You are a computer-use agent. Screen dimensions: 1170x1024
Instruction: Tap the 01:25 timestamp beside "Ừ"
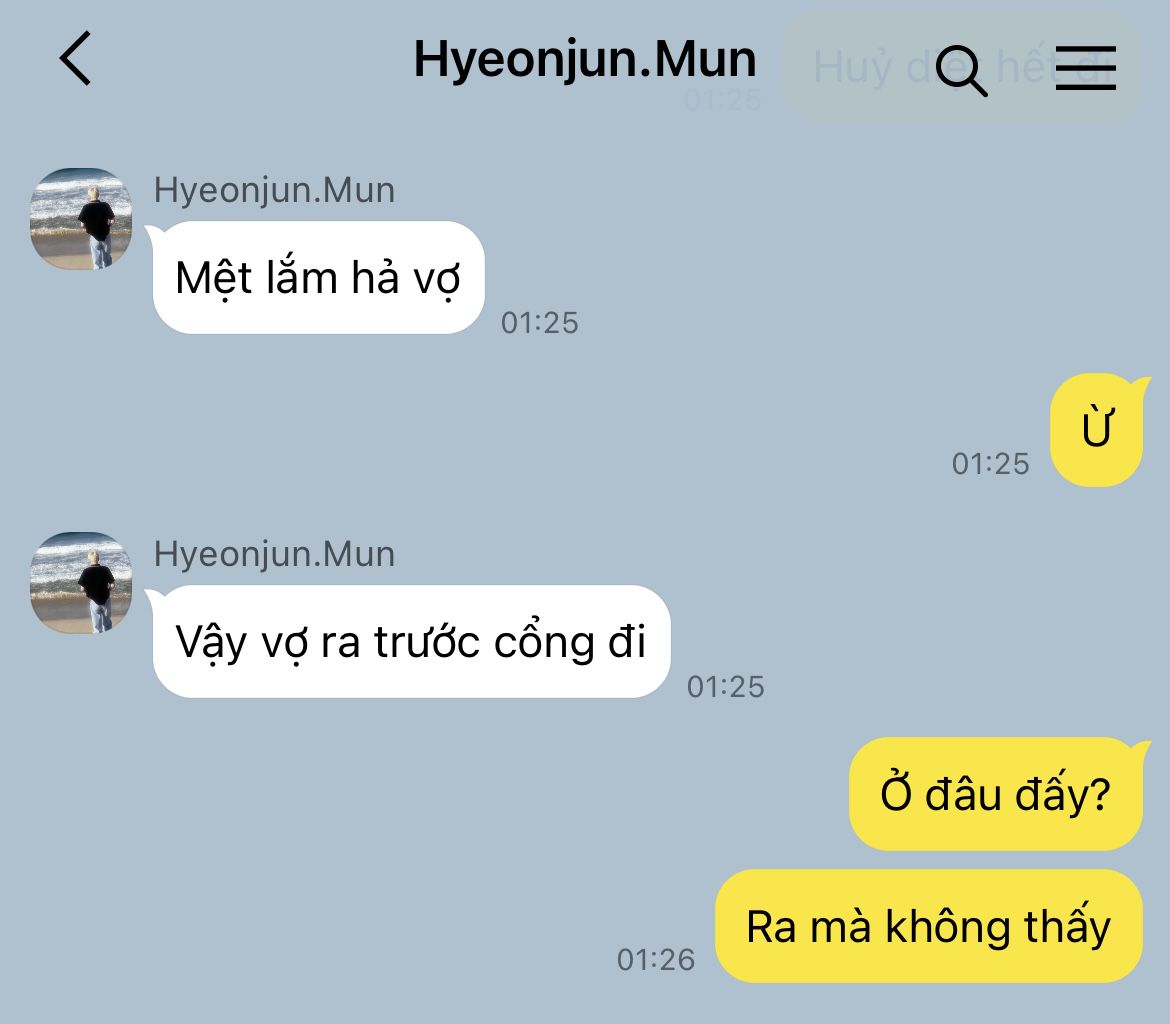point(991,464)
